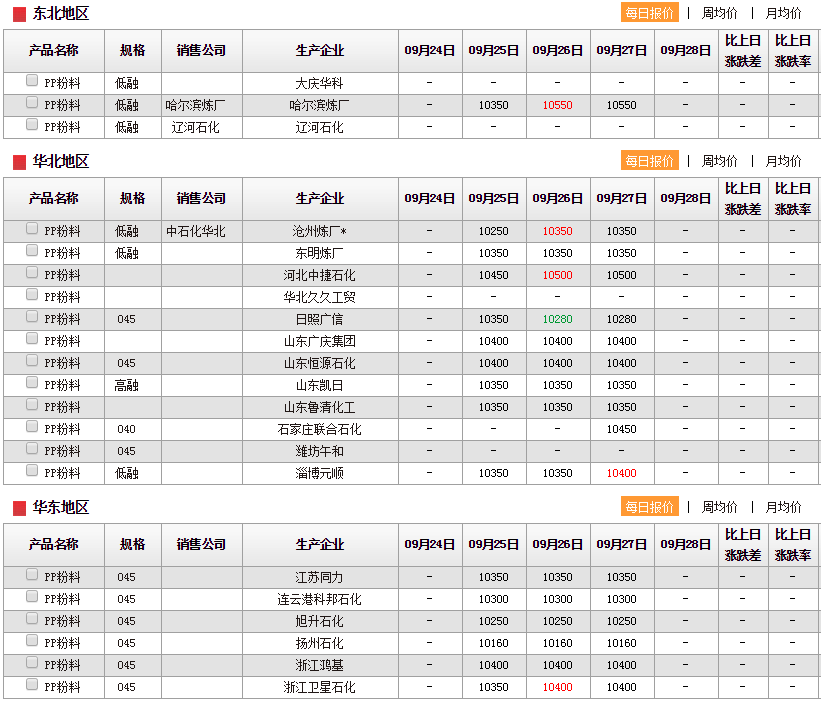Check the 日照广信 row checkbox
Screen dimensions: 821x704
32,316
